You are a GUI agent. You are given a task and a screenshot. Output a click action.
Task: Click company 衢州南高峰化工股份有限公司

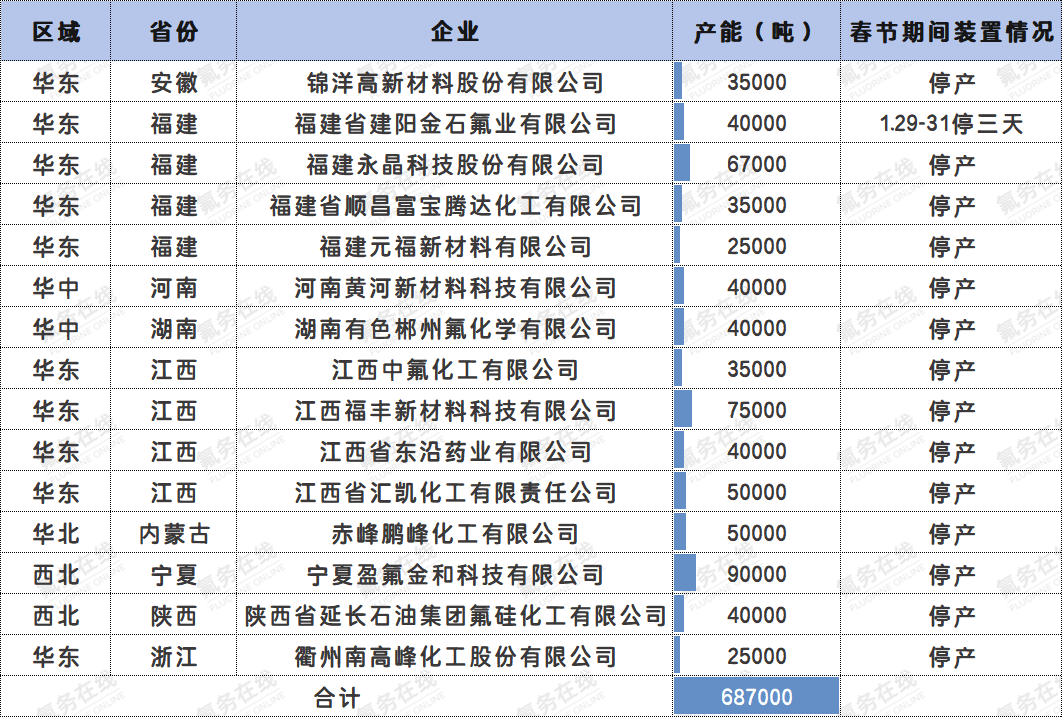tap(454, 657)
